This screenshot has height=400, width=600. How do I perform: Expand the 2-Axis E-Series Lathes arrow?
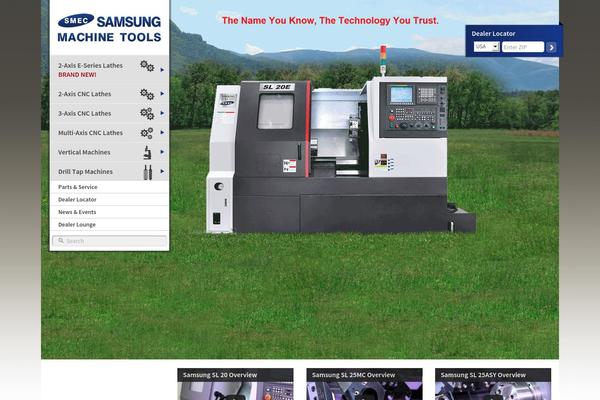pyautogui.click(x=162, y=70)
